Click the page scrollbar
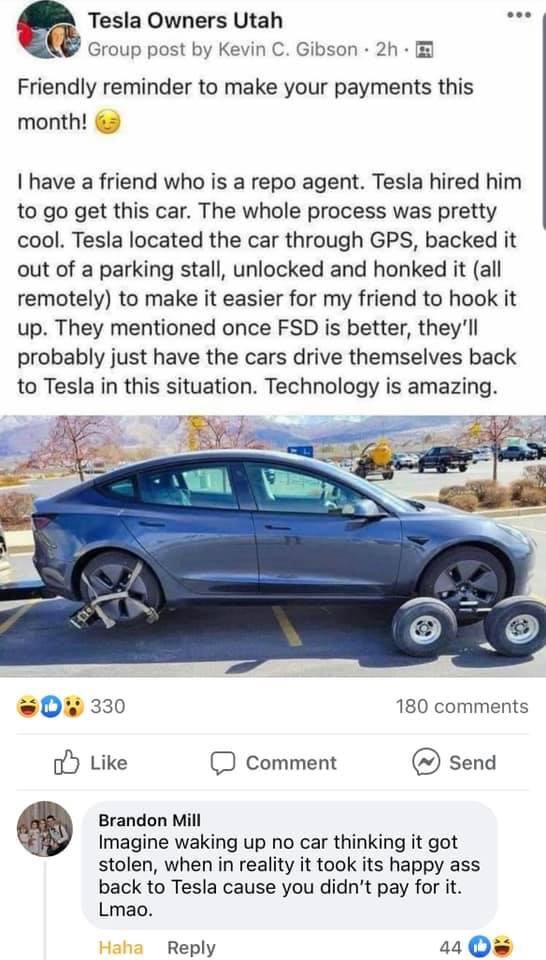The width and height of the screenshot is (546, 960). [543, 114]
